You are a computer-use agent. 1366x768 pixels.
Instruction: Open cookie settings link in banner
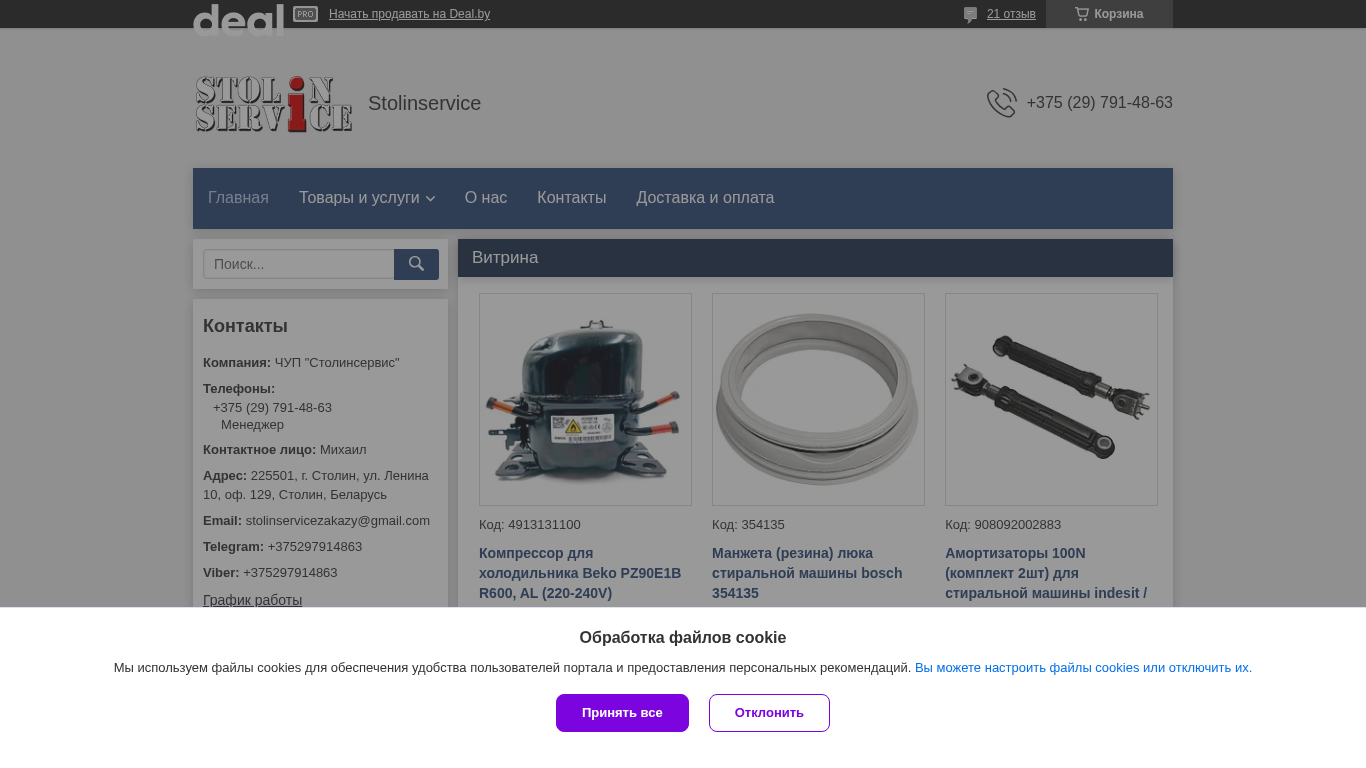[1083, 668]
